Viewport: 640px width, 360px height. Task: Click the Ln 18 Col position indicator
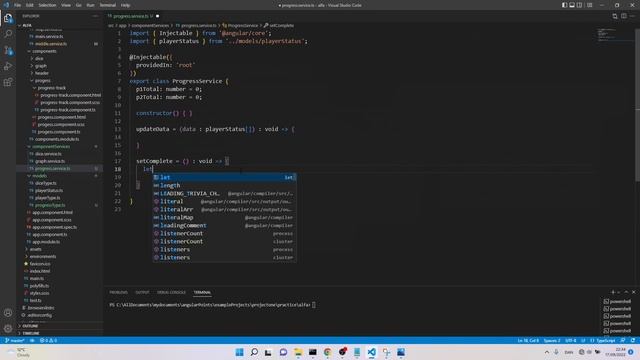pos(528,340)
